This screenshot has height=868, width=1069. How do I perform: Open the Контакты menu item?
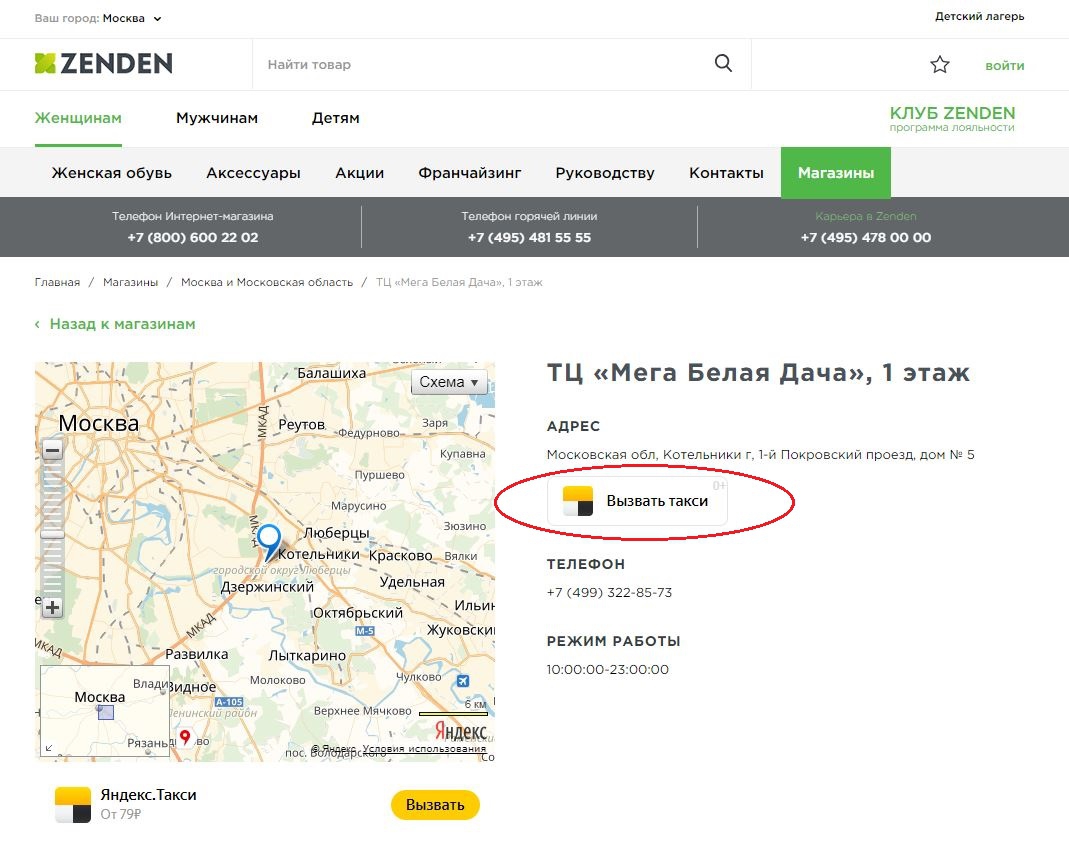pos(726,173)
